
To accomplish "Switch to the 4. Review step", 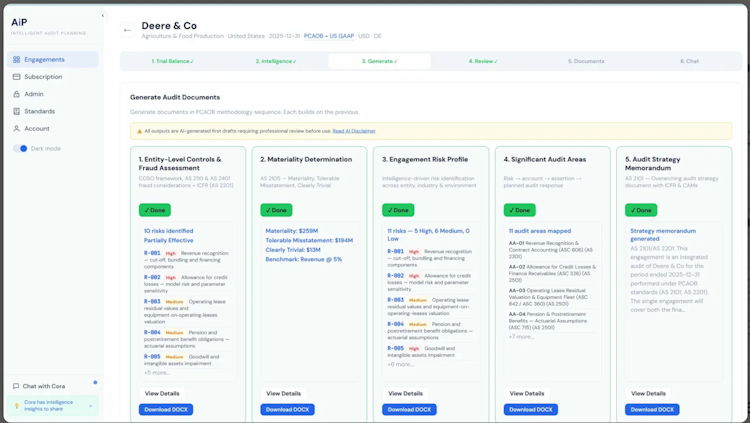I will [483, 61].
